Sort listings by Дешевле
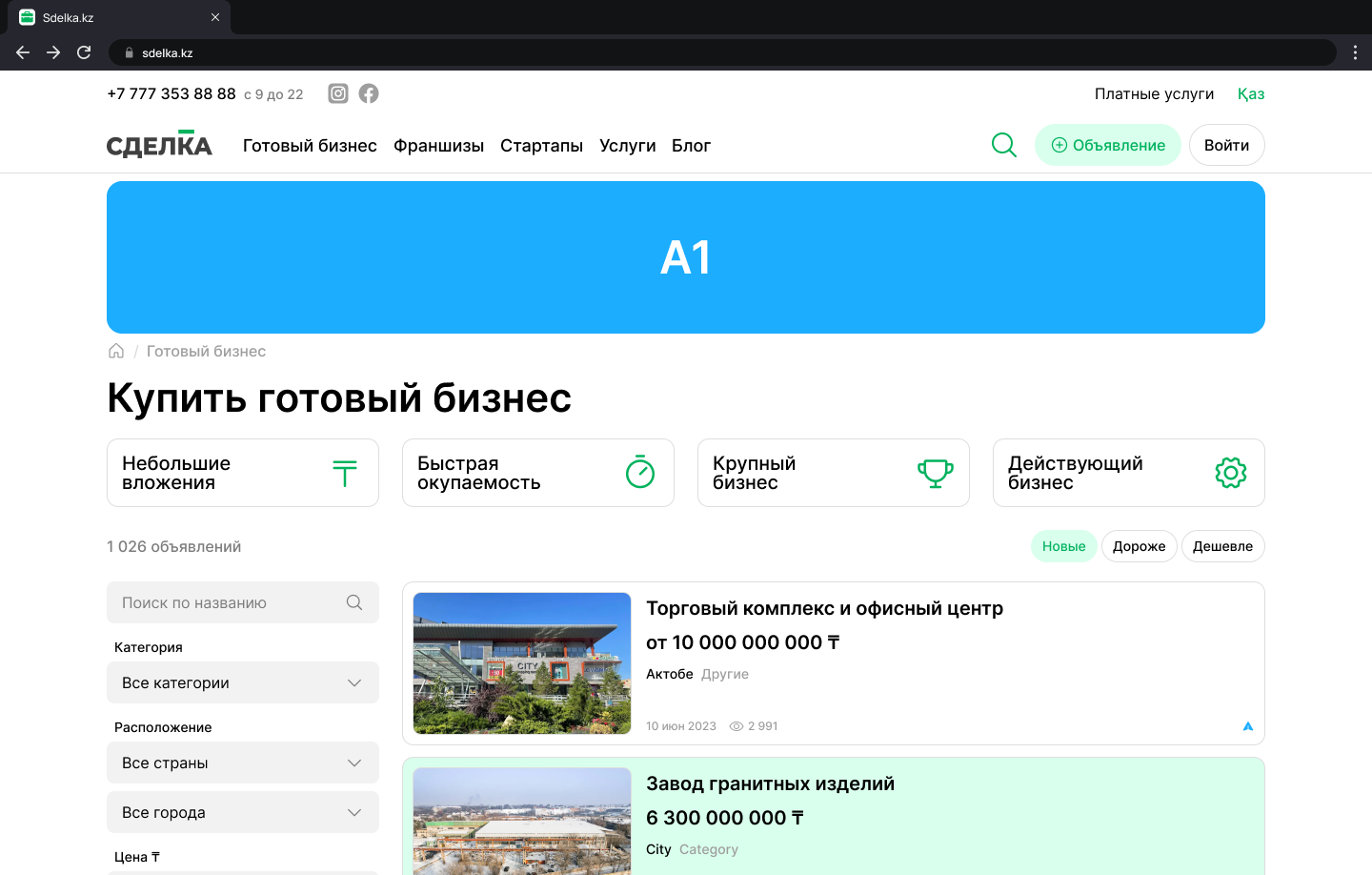 point(1222,546)
